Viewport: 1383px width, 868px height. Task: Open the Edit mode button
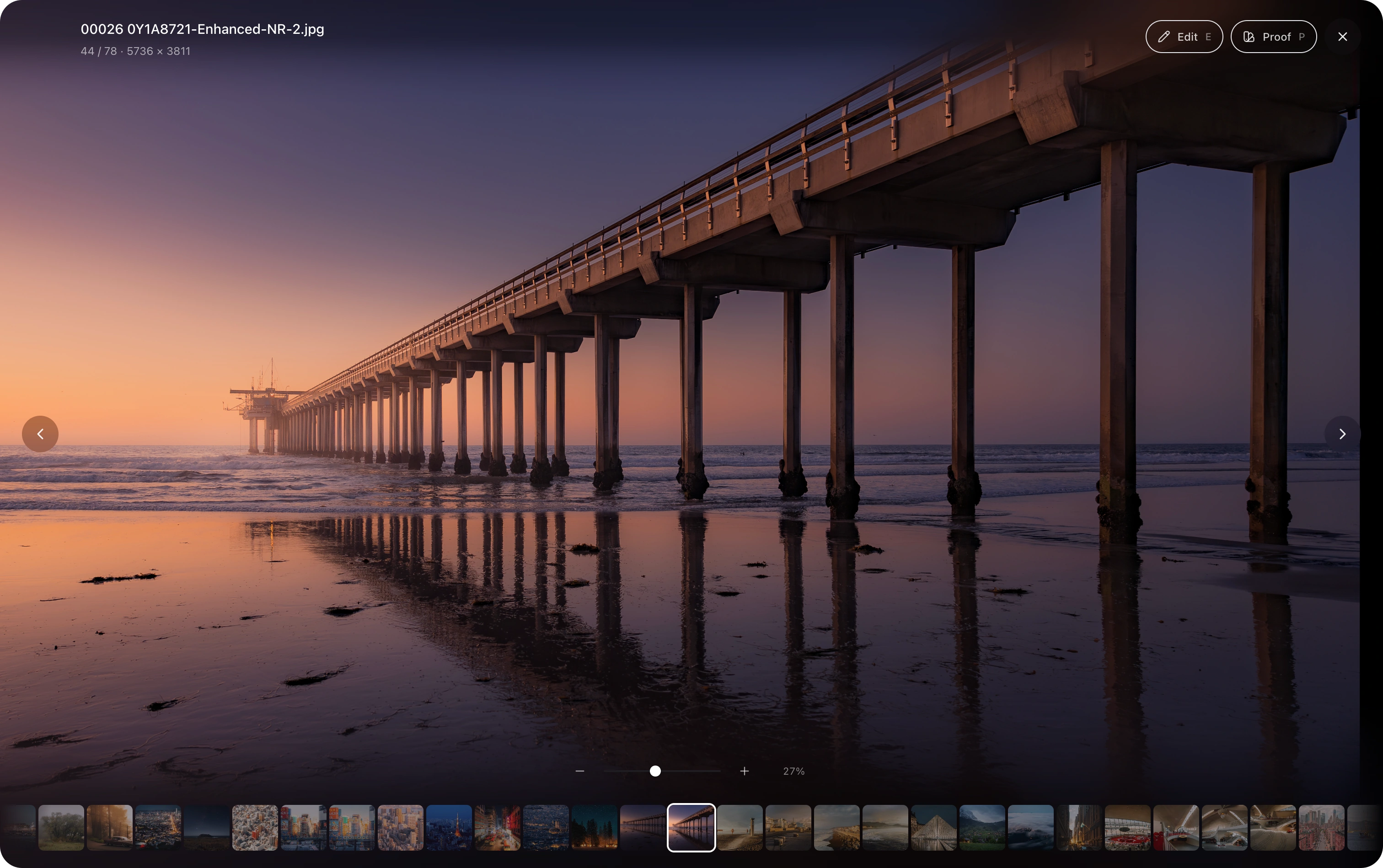click(1184, 37)
